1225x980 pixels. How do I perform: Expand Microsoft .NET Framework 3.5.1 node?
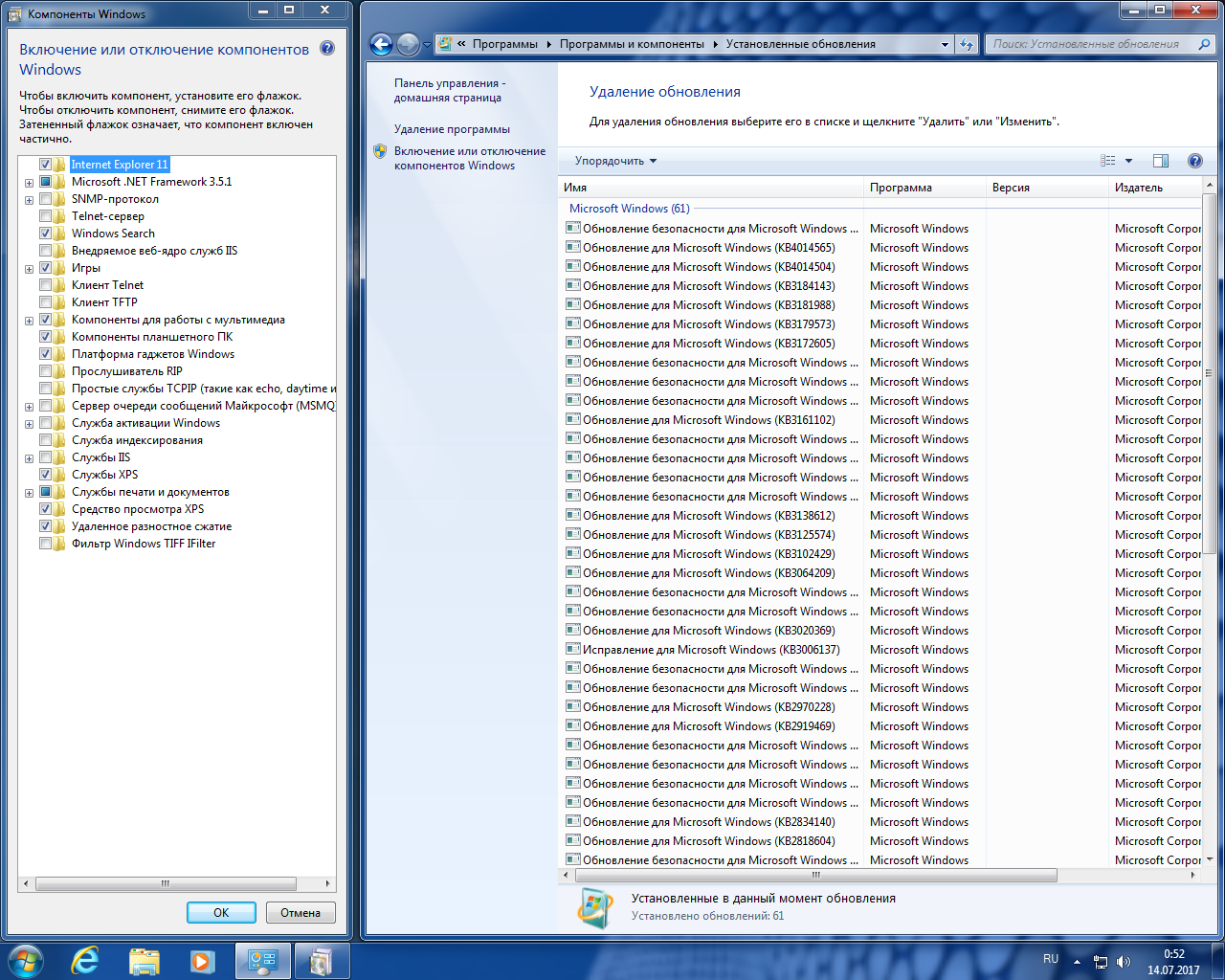click(x=29, y=183)
